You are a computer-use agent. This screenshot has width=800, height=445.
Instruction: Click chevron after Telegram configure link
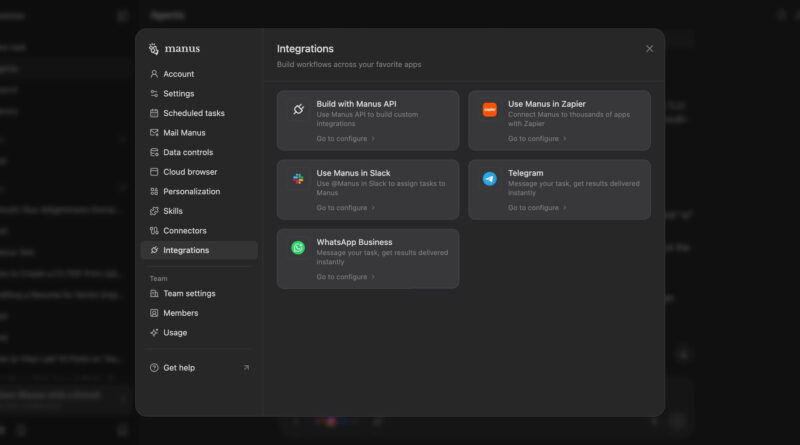coord(564,208)
